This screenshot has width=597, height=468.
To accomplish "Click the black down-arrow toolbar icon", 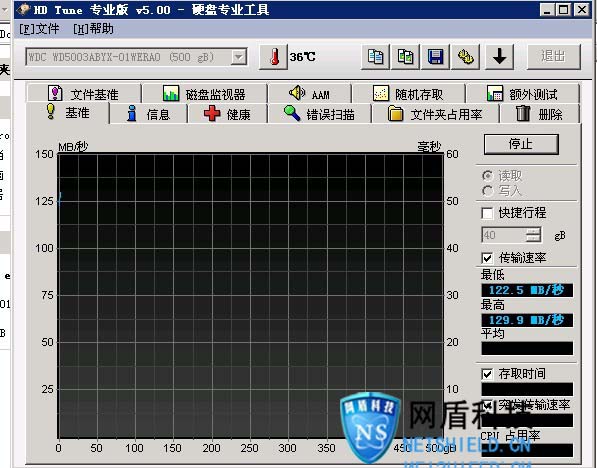I will [499, 57].
